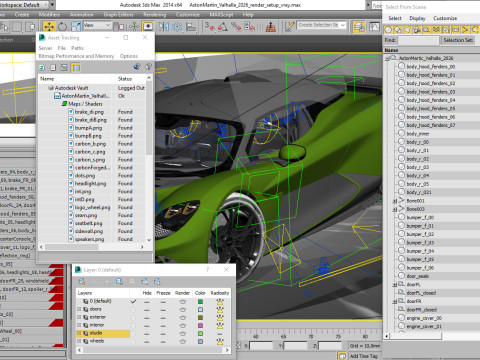Click the Find input field
The image size is (480, 360).
[418, 40]
